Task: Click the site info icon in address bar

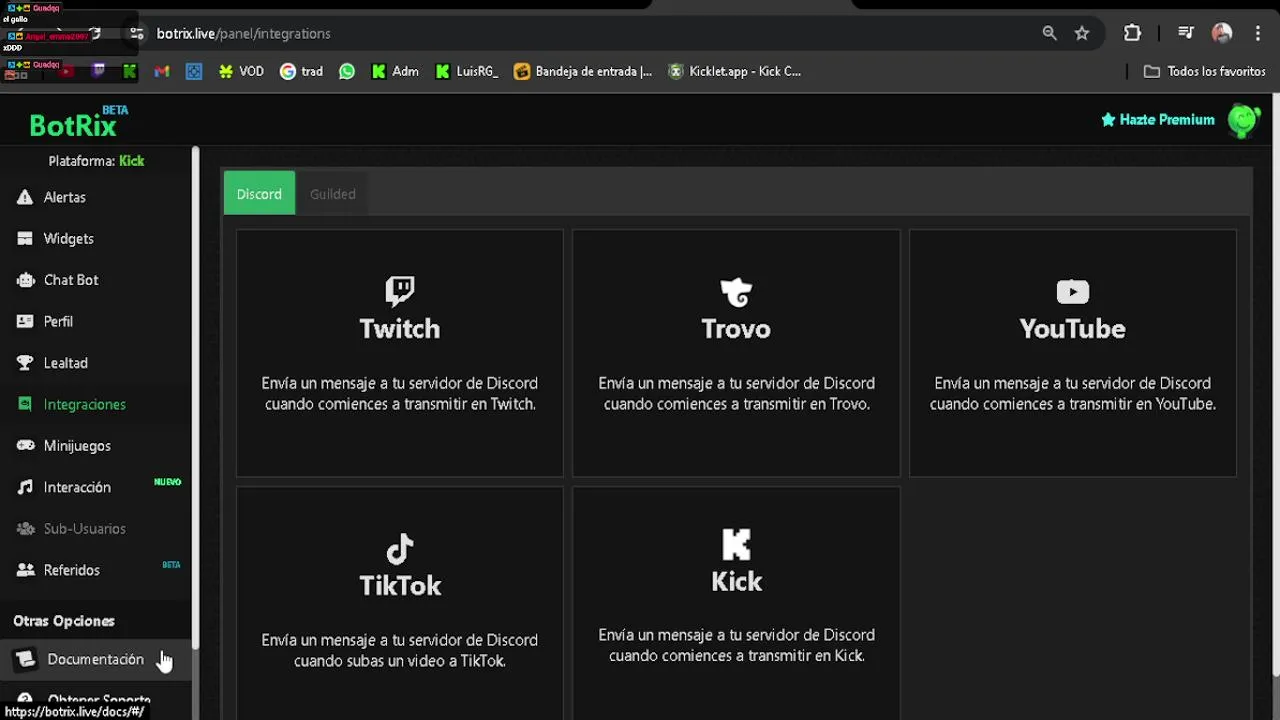Action: pyautogui.click(x=137, y=33)
